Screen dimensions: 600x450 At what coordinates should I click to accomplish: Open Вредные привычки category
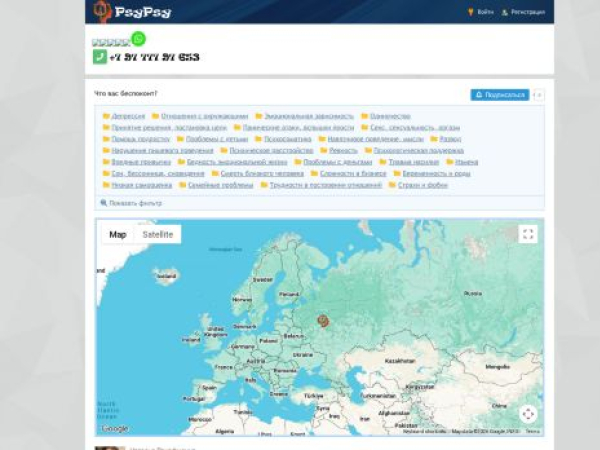tap(141, 162)
